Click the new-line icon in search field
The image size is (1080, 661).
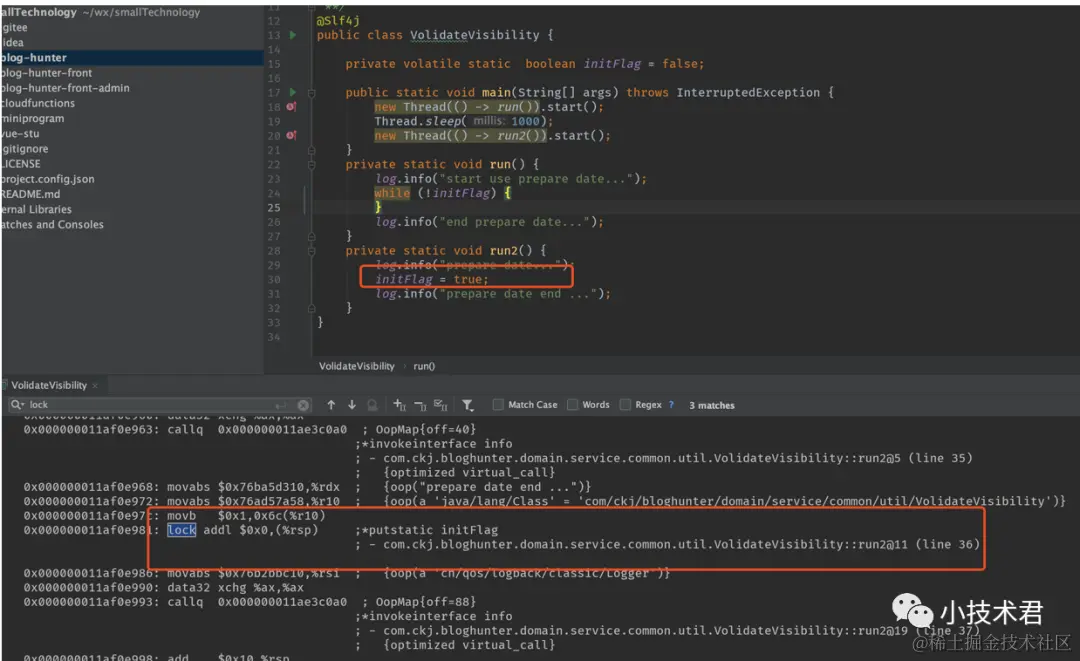pos(280,405)
